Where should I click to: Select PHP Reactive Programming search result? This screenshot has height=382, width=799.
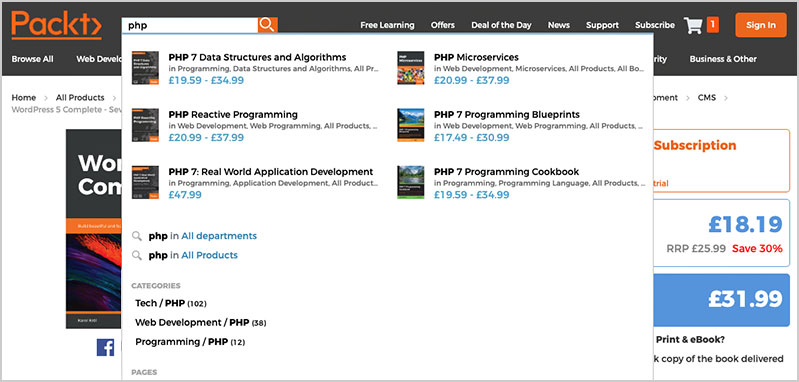[x=233, y=114]
